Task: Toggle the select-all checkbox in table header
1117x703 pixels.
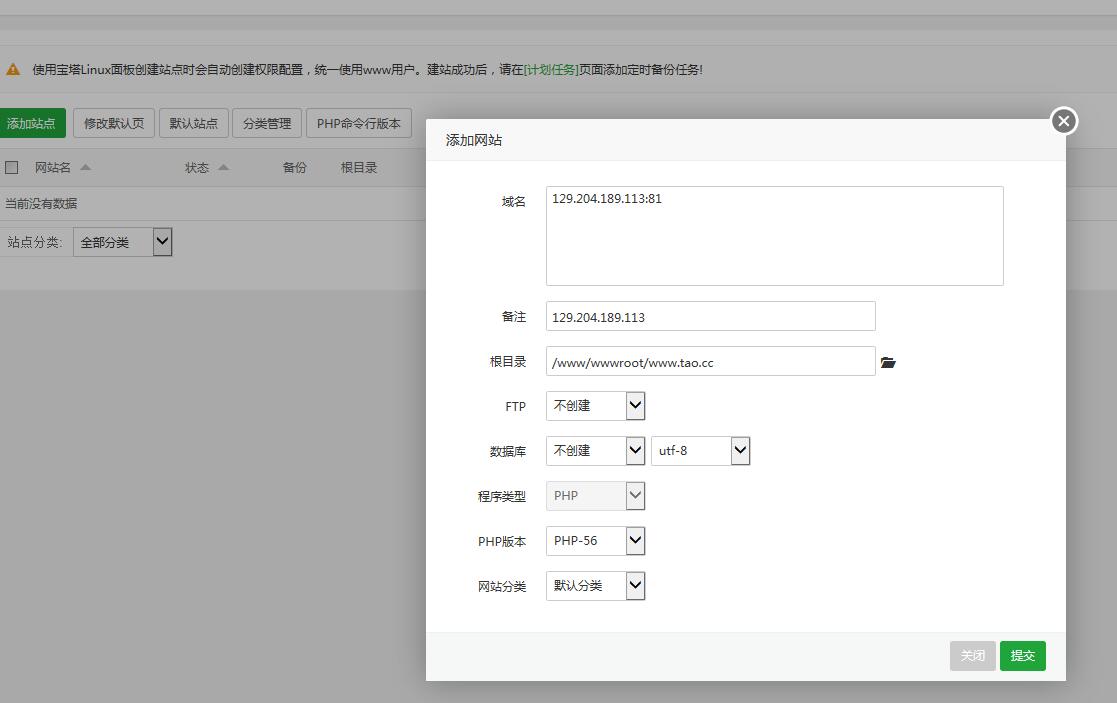Action: pos(12,167)
